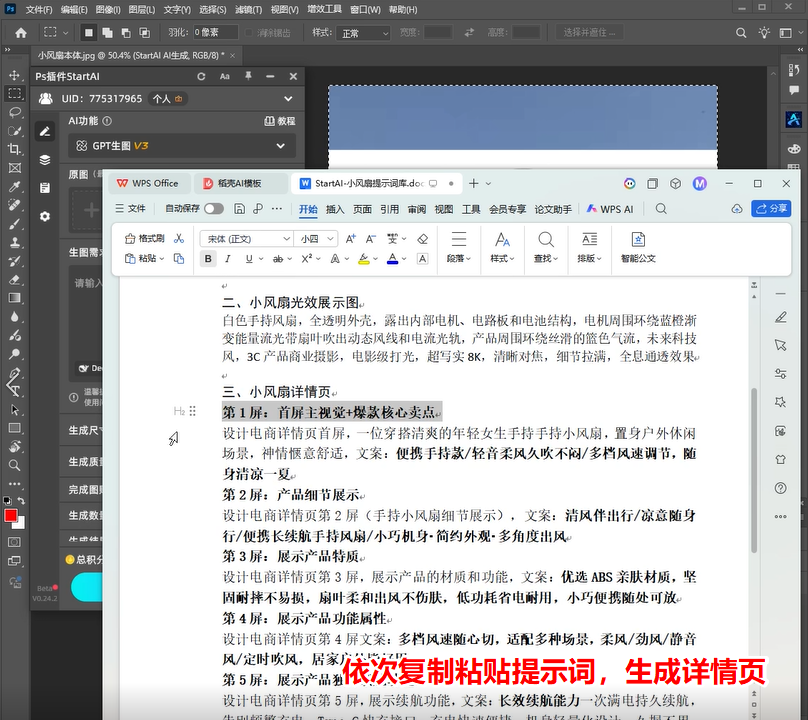The height and width of the screenshot is (720, 808).
Task: Open Photoshop 滤镜(T) menu
Action: tap(248, 9)
